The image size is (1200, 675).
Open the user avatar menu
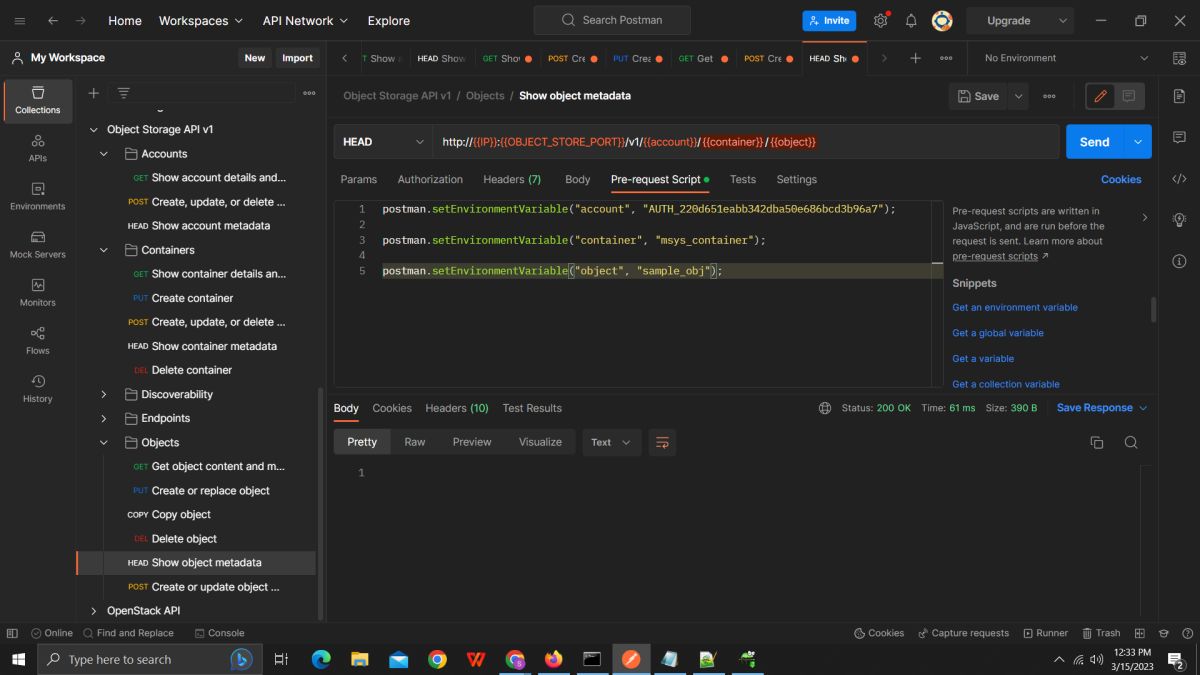coord(942,20)
